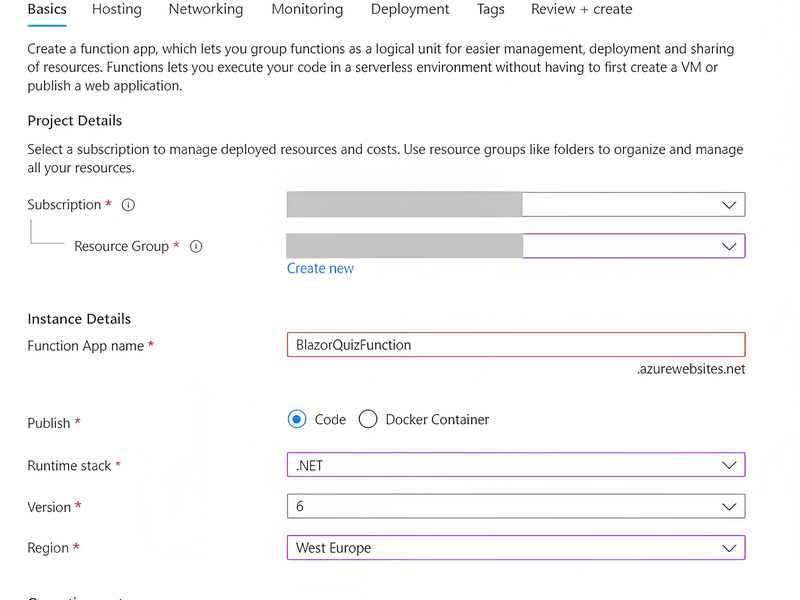Open the Region West Europe dropdown
Image resolution: width=800 pixels, height=600 pixels.
click(x=516, y=547)
